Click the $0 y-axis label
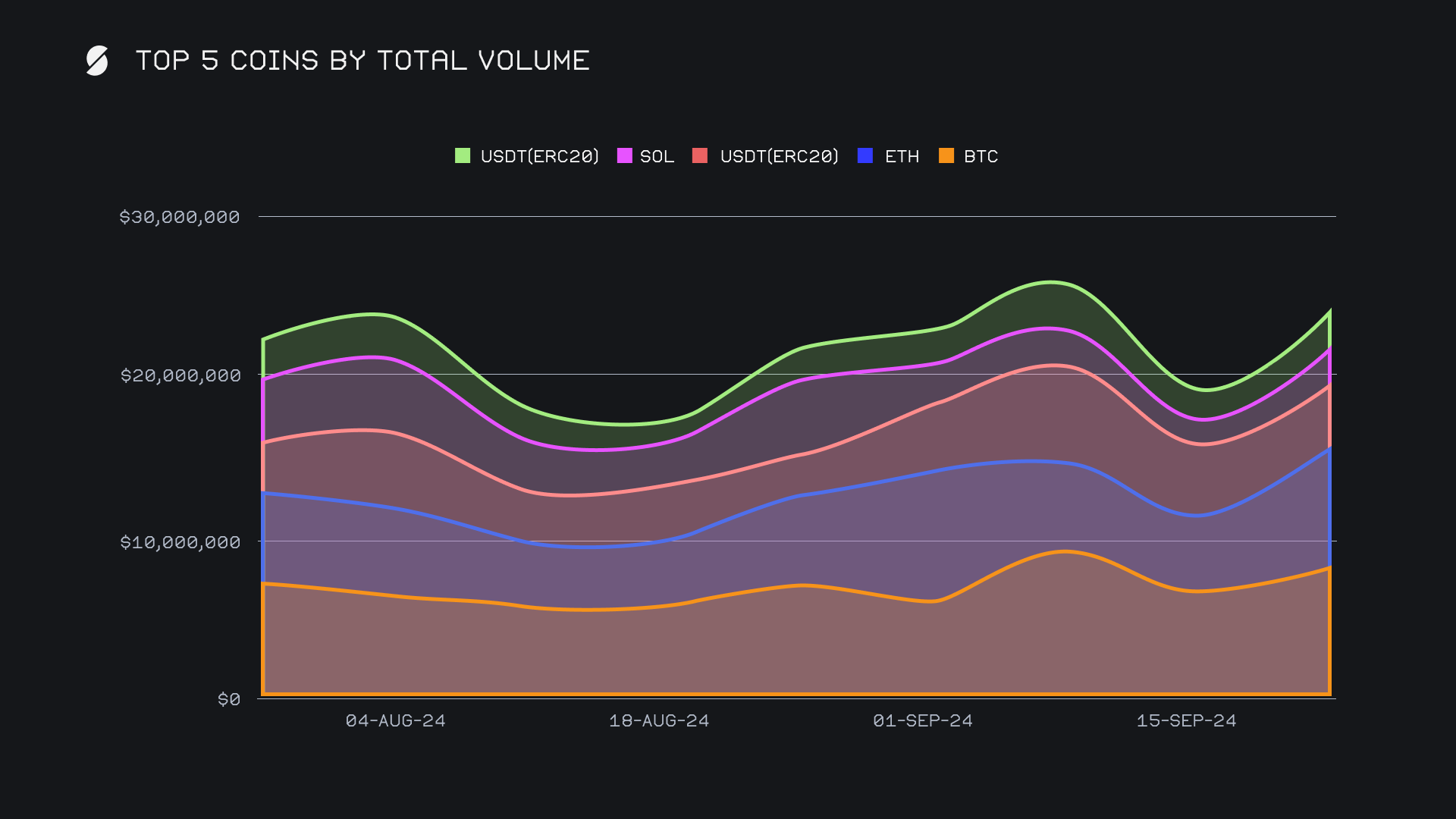 [x=228, y=699]
